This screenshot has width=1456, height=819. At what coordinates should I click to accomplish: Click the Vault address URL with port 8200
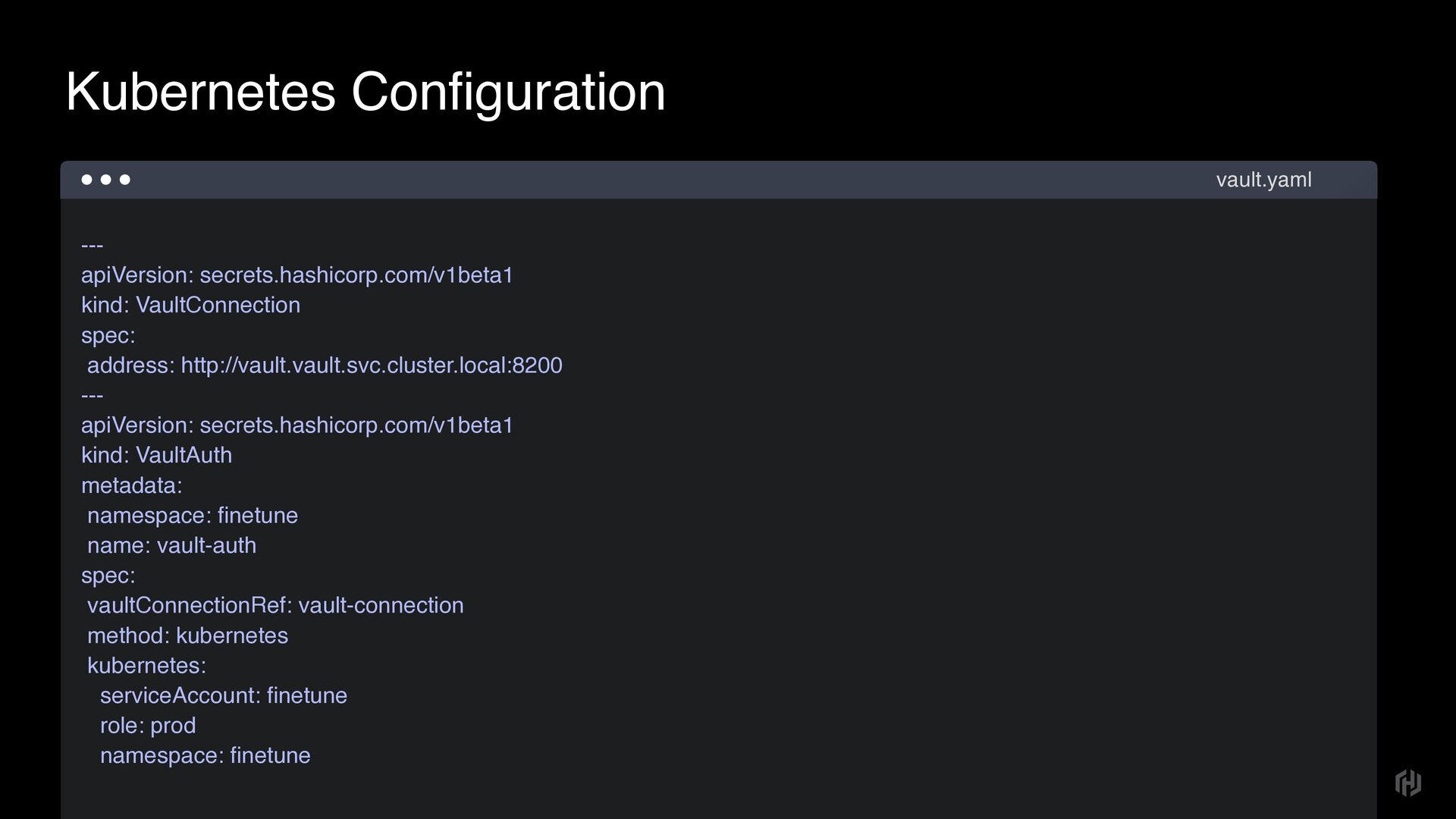point(371,366)
